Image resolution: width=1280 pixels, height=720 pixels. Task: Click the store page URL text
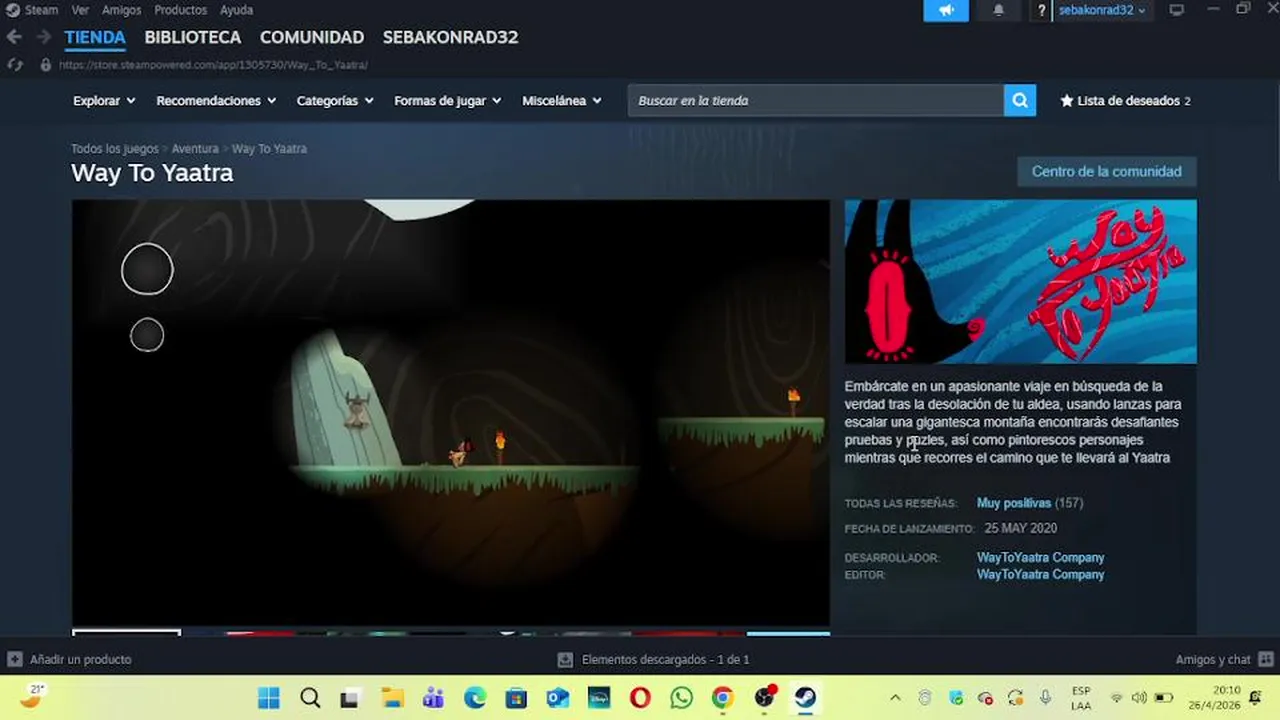pos(213,64)
